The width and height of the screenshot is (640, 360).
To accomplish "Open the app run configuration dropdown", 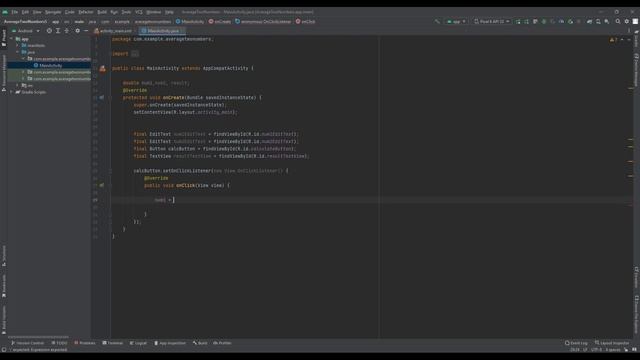I will click(456, 21).
